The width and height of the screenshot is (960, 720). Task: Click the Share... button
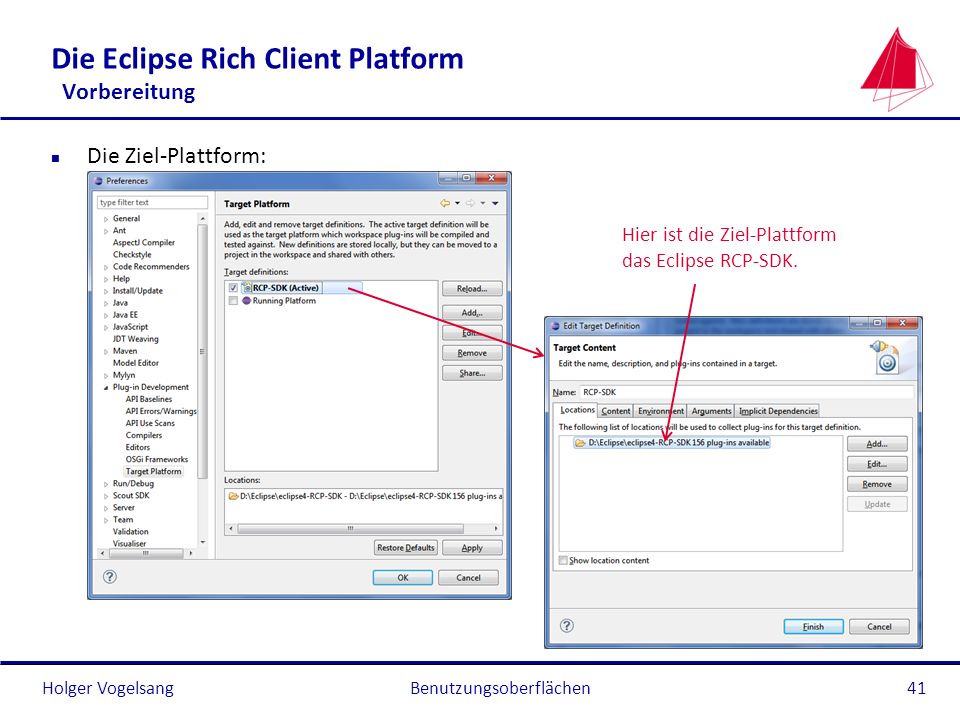tap(472, 373)
